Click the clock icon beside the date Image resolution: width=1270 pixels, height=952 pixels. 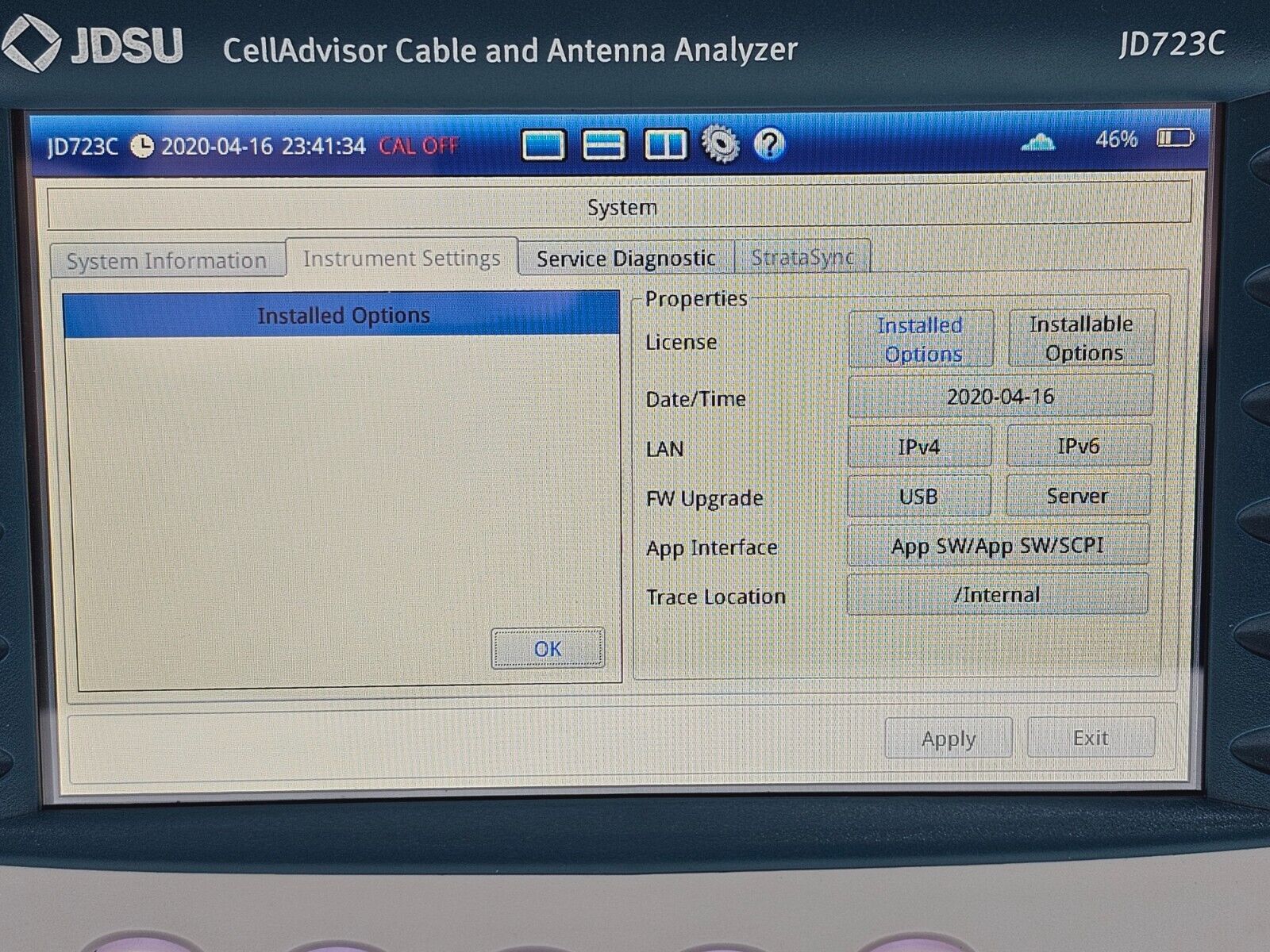(143, 144)
